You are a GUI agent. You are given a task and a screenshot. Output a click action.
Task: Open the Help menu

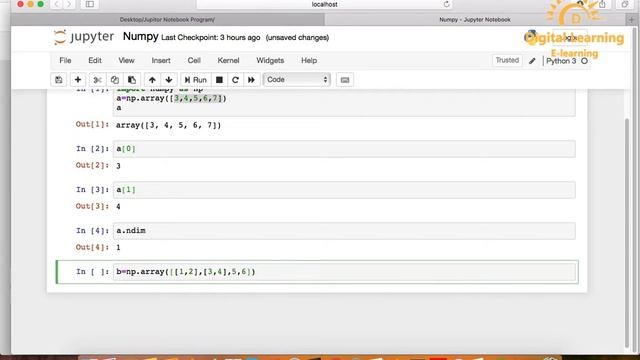309,60
